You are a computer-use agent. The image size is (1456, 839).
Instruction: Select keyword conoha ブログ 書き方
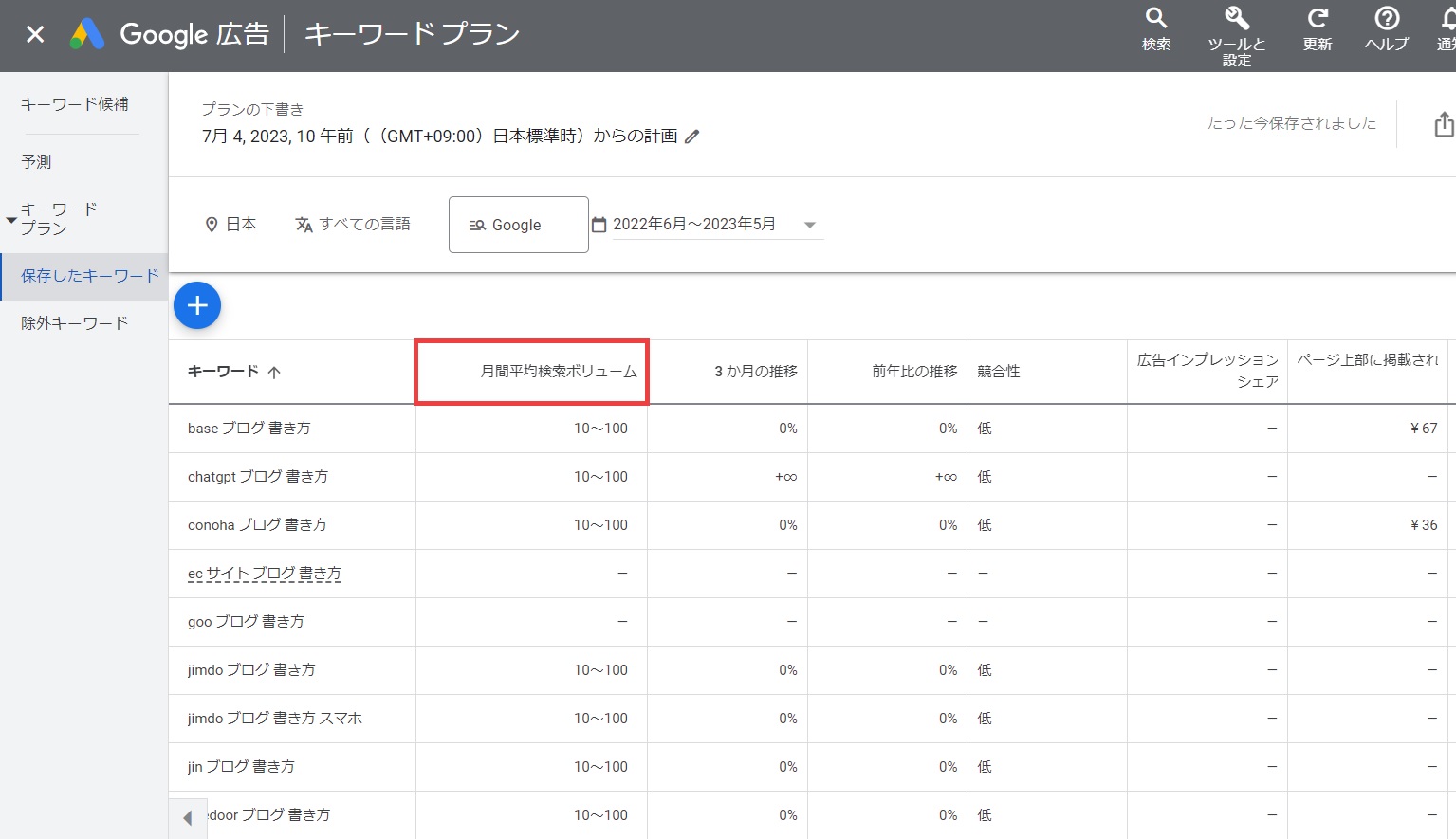coord(257,525)
